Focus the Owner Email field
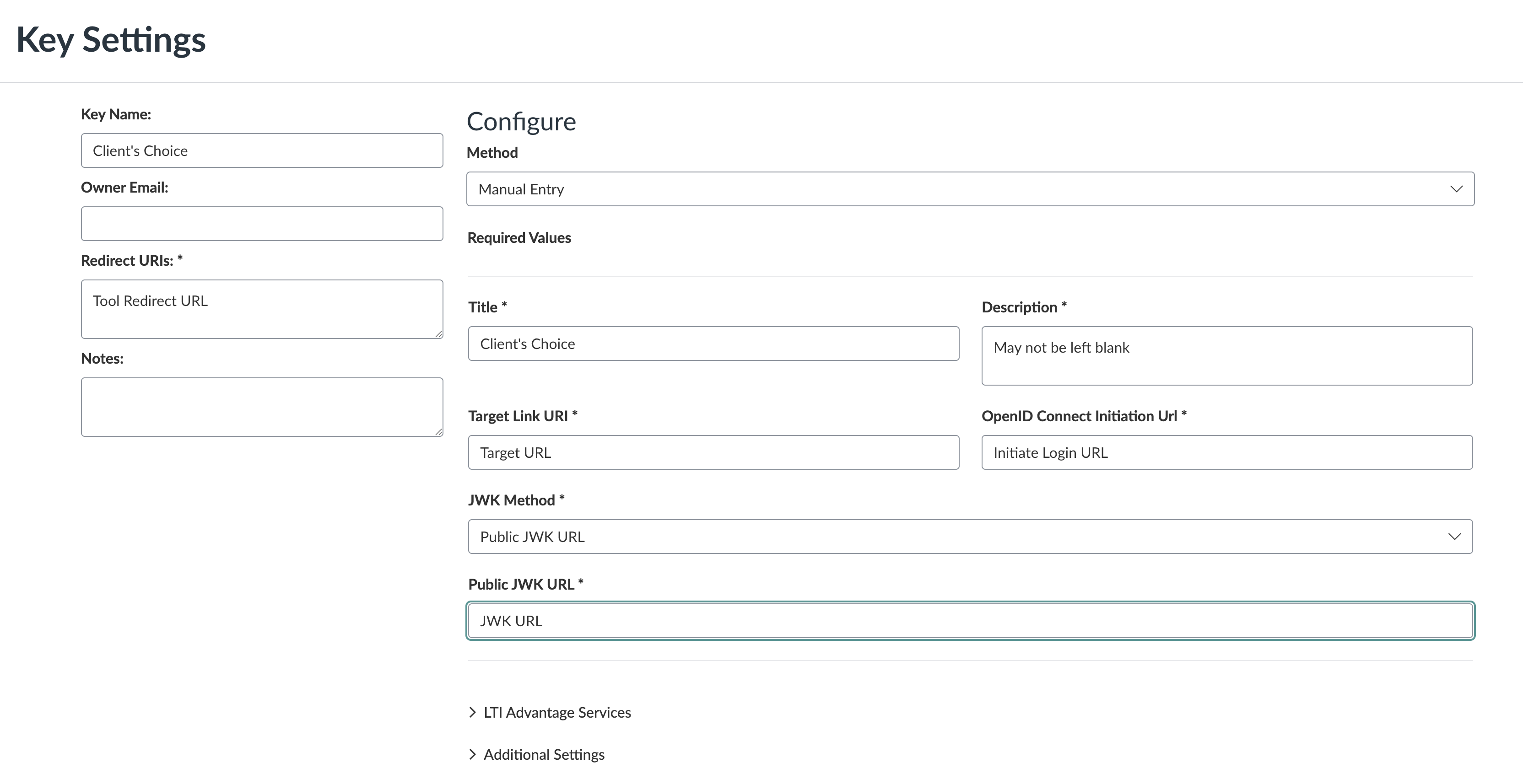Image resolution: width=1523 pixels, height=784 pixels. [x=261, y=223]
